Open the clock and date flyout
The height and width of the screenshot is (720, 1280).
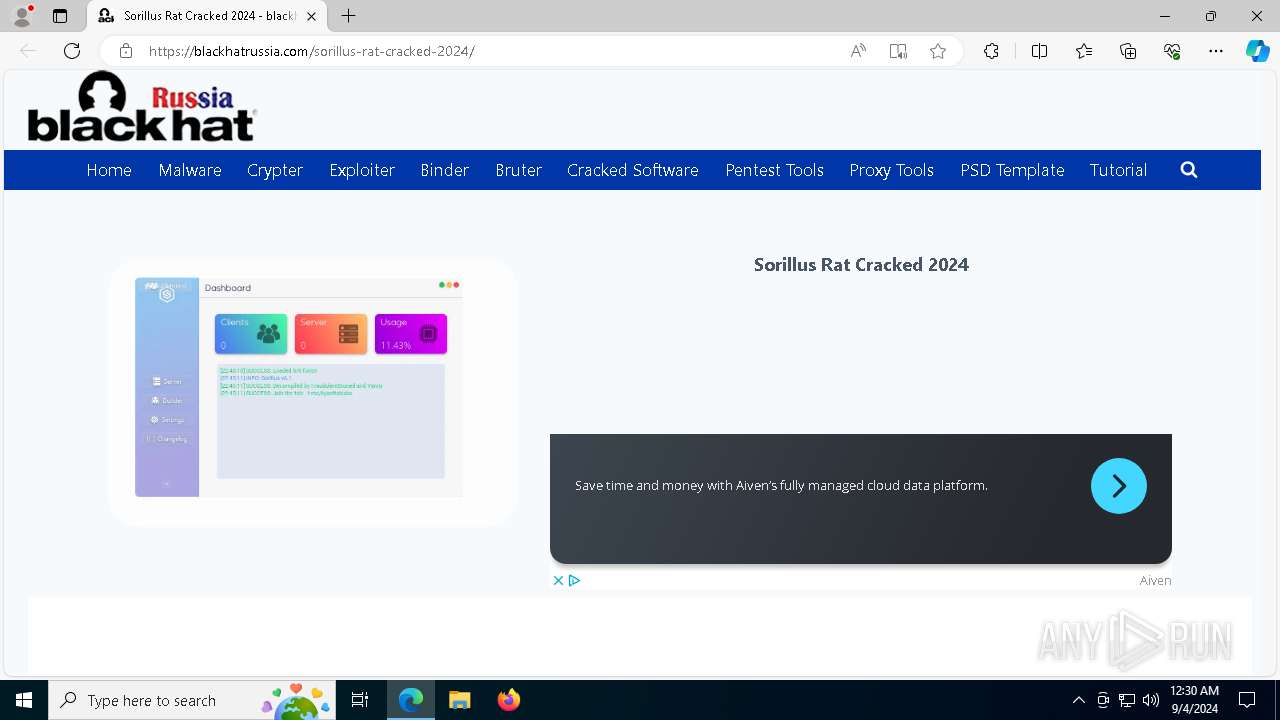[x=1194, y=700]
